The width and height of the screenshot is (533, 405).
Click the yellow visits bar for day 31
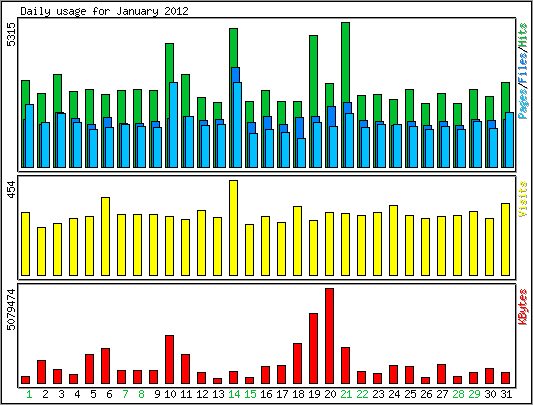point(505,239)
